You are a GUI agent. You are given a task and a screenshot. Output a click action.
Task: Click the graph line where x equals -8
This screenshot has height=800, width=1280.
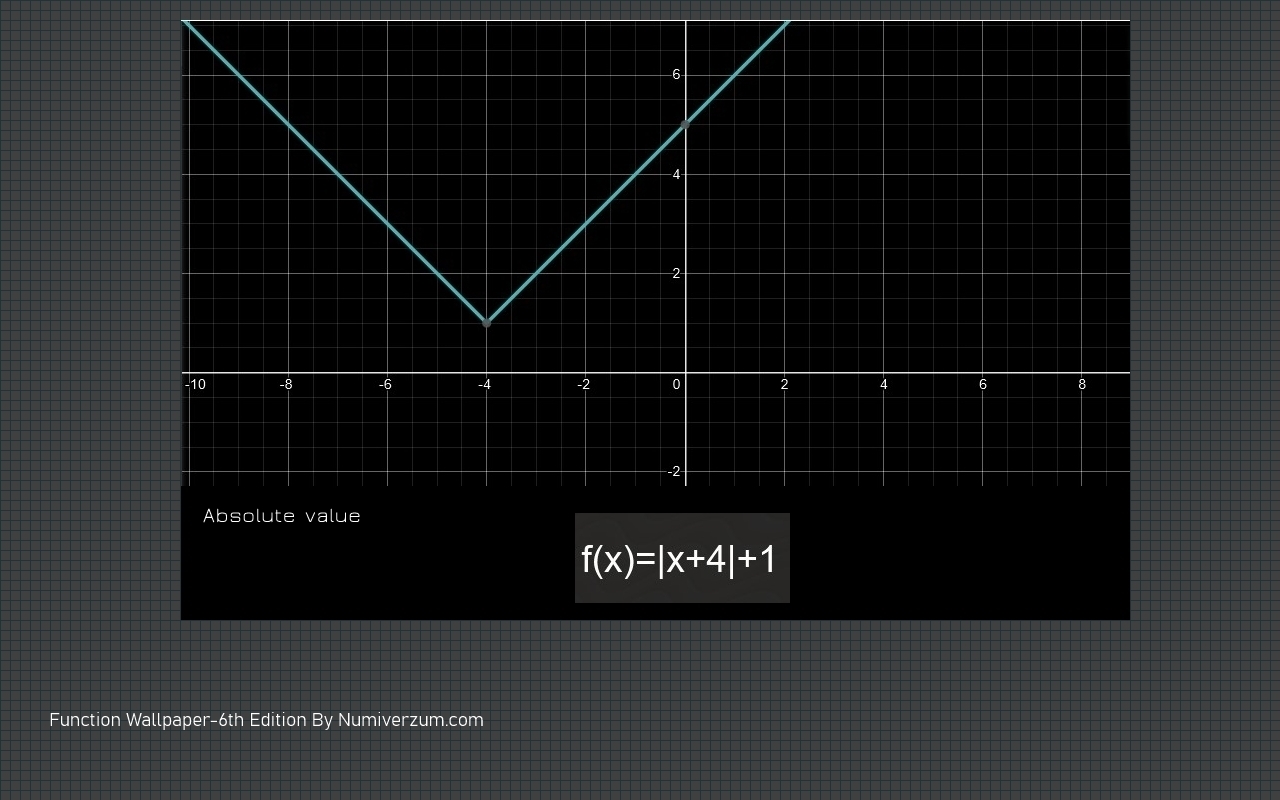[289, 124]
